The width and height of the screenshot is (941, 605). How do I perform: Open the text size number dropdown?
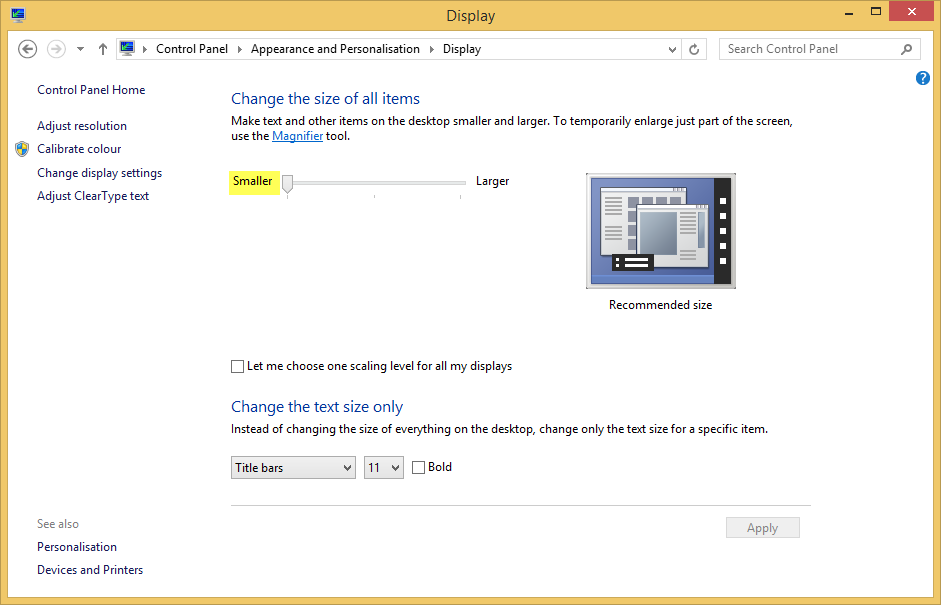394,467
